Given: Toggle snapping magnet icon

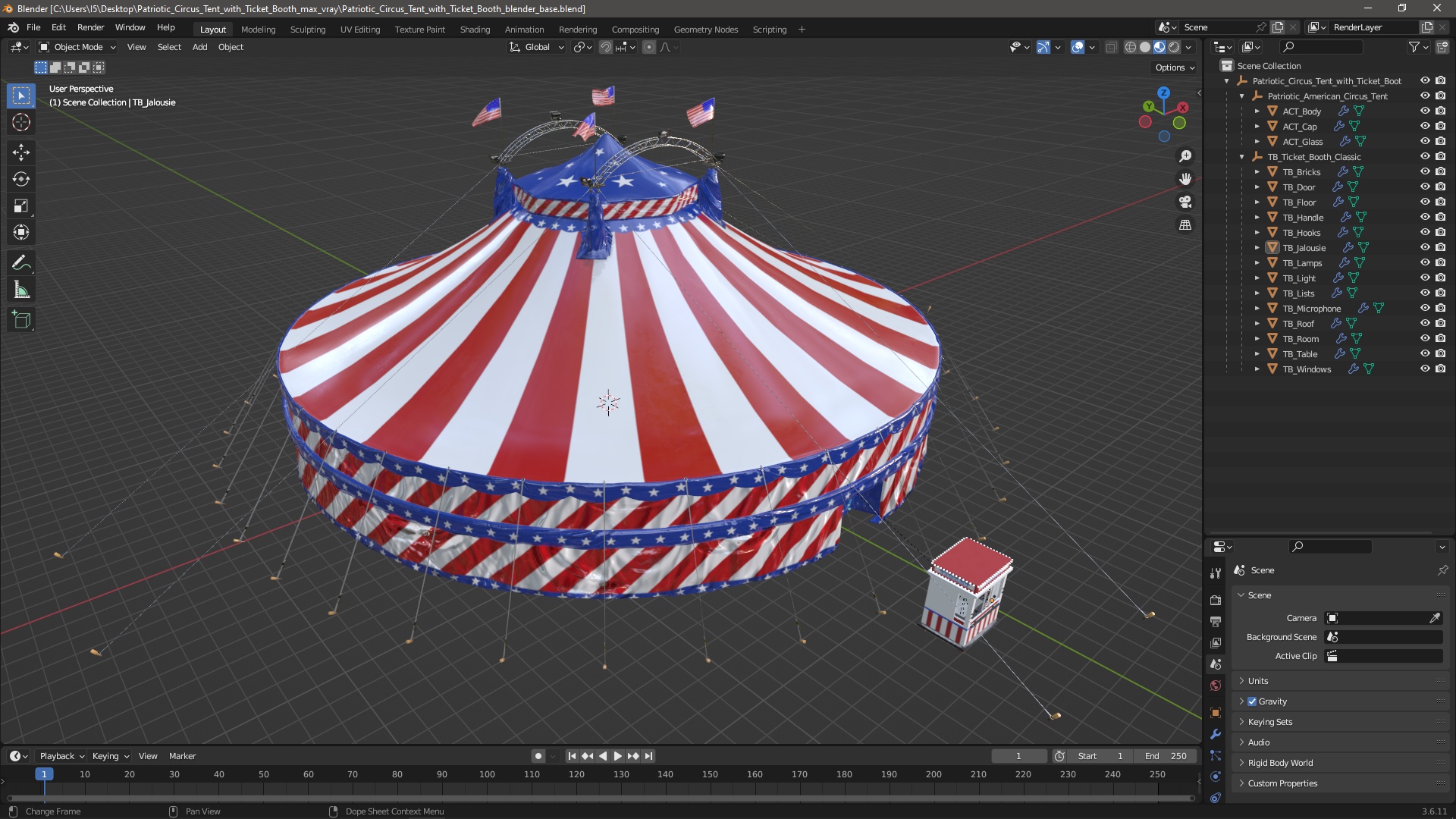Looking at the screenshot, I should click(x=606, y=47).
